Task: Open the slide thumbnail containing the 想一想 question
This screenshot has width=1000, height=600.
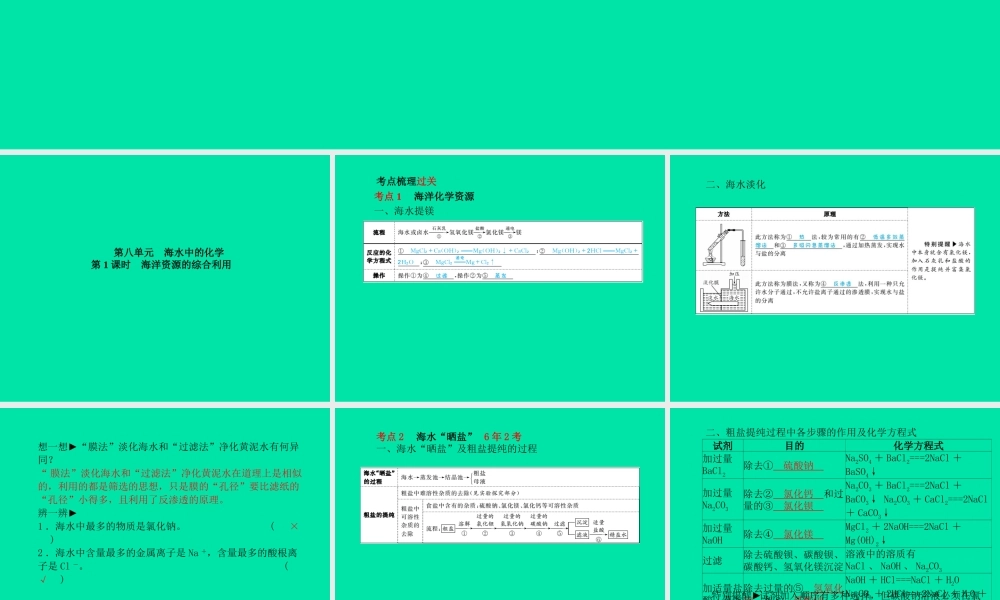Action: point(165,504)
